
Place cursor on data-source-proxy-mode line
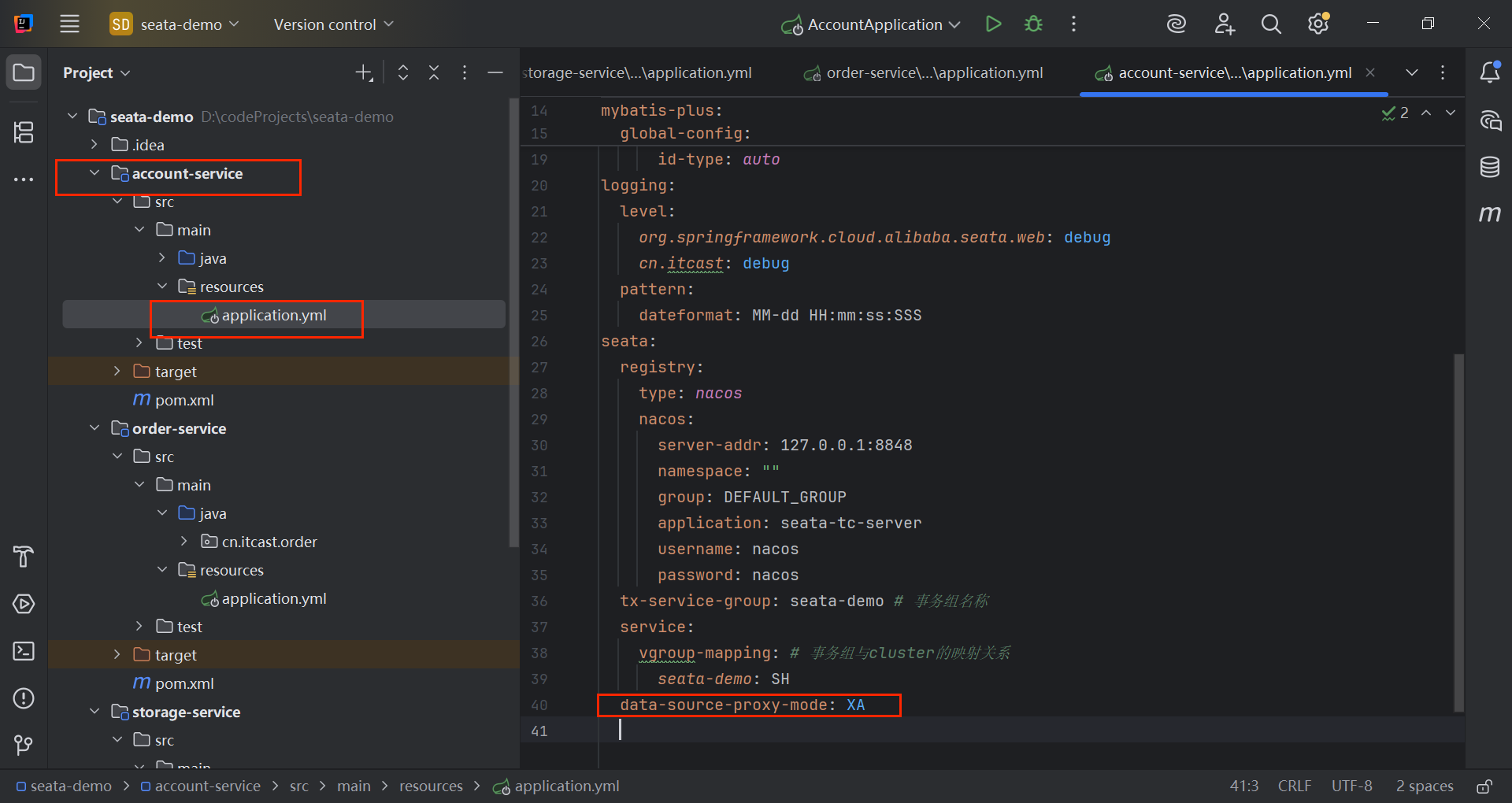[x=742, y=705]
